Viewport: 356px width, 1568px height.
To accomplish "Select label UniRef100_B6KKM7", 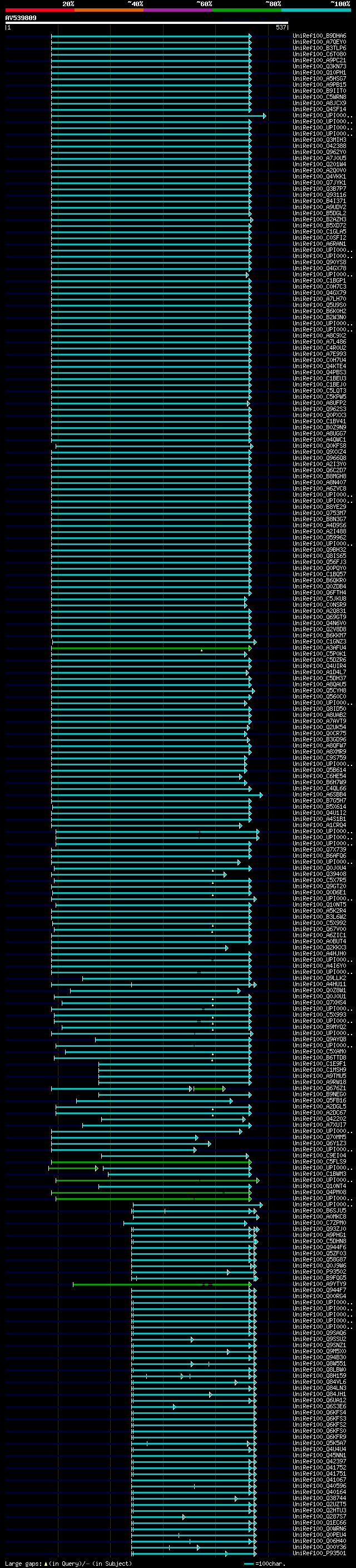I will pyautogui.click(x=319, y=635).
